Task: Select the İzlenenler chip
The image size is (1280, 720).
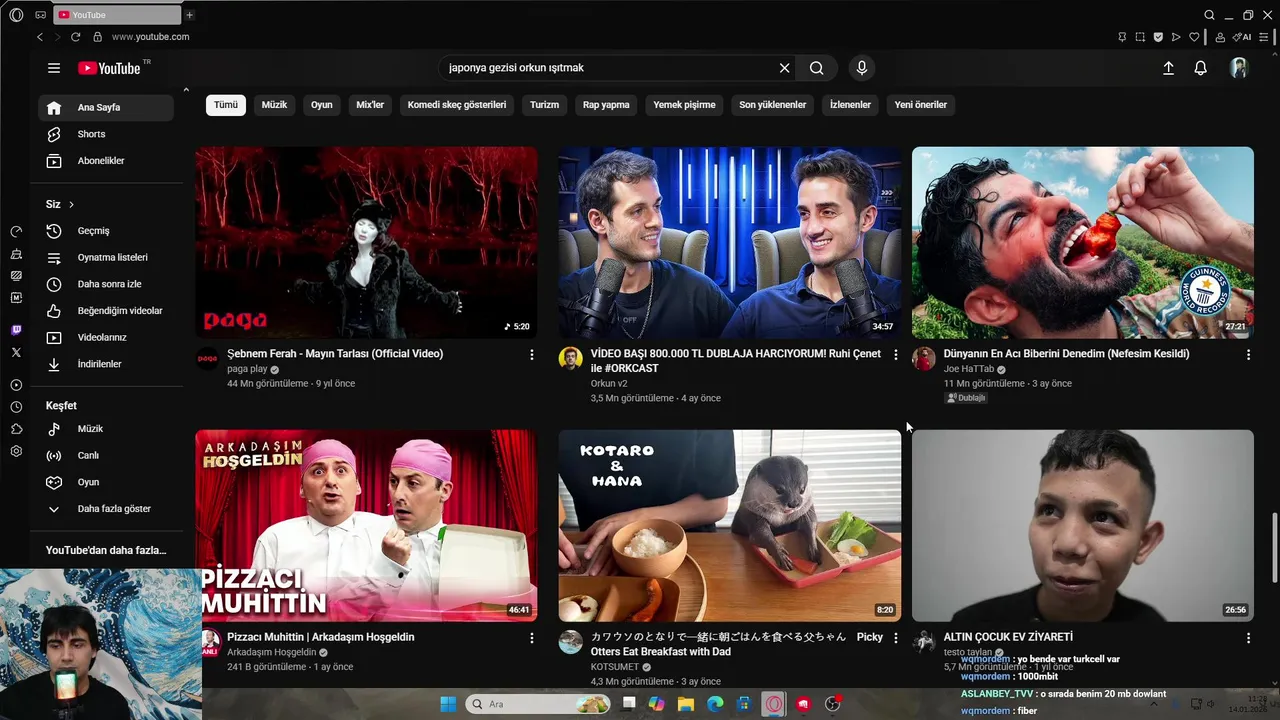Action: (850, 104)
